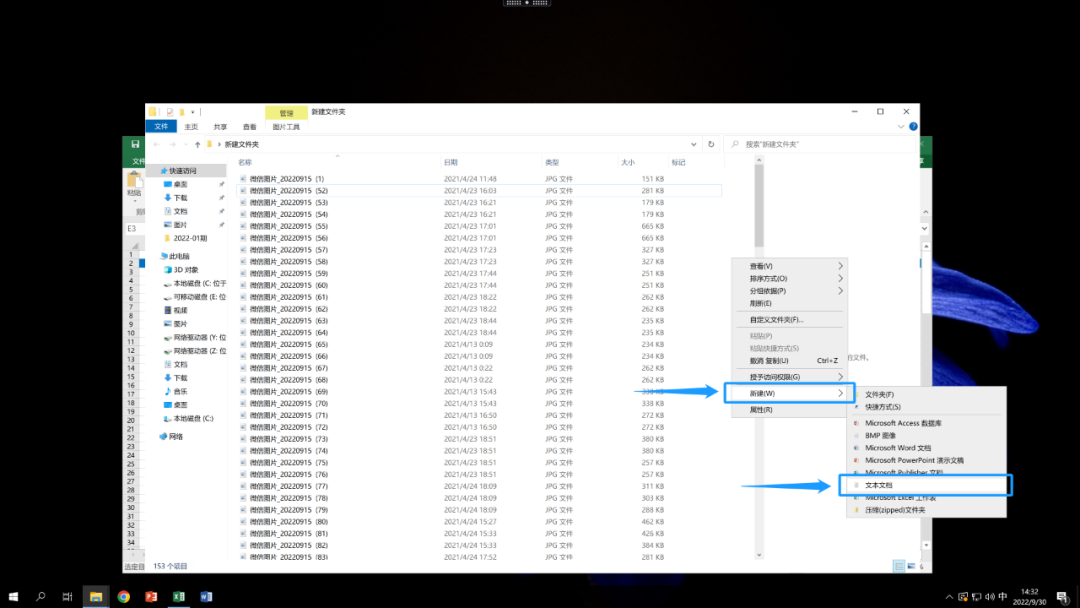Screen dimensions: 1080x608
Task: Select the 查看 ribbon tab
Action: [249, 127]
